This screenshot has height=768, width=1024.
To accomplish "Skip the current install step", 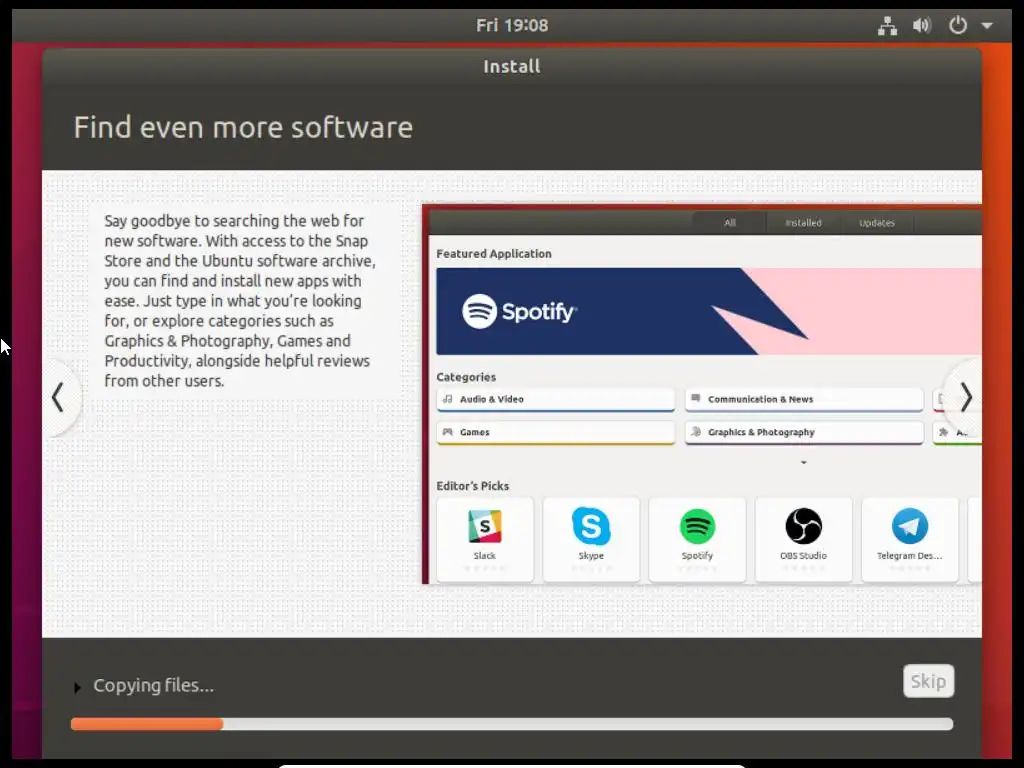I will (928, 681).
